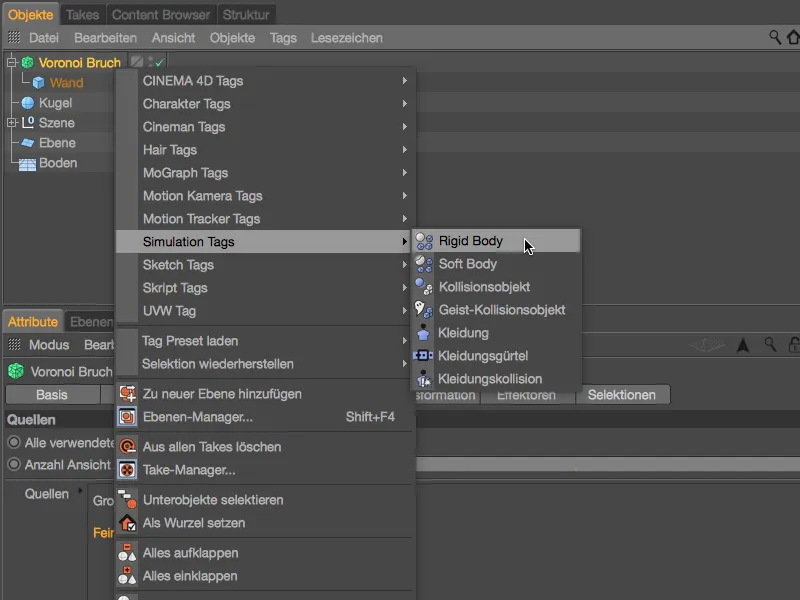Select the Kugel object in the tree
The image size is (800, 600).
(55, 103)
